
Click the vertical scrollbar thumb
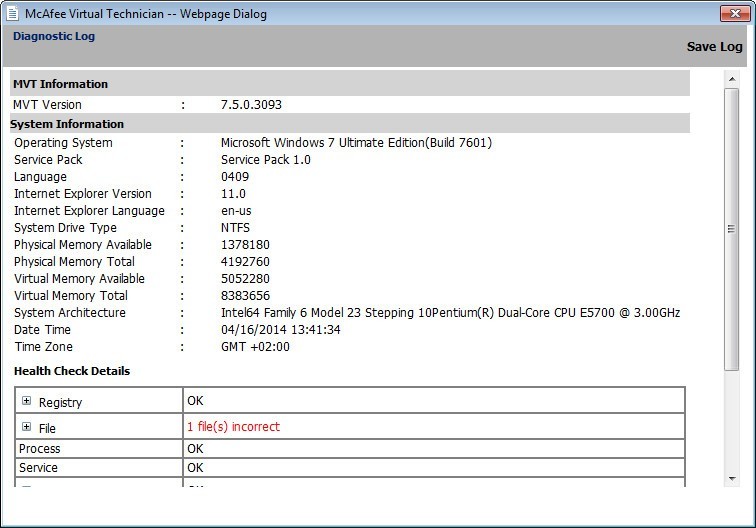tap(732, 229)
